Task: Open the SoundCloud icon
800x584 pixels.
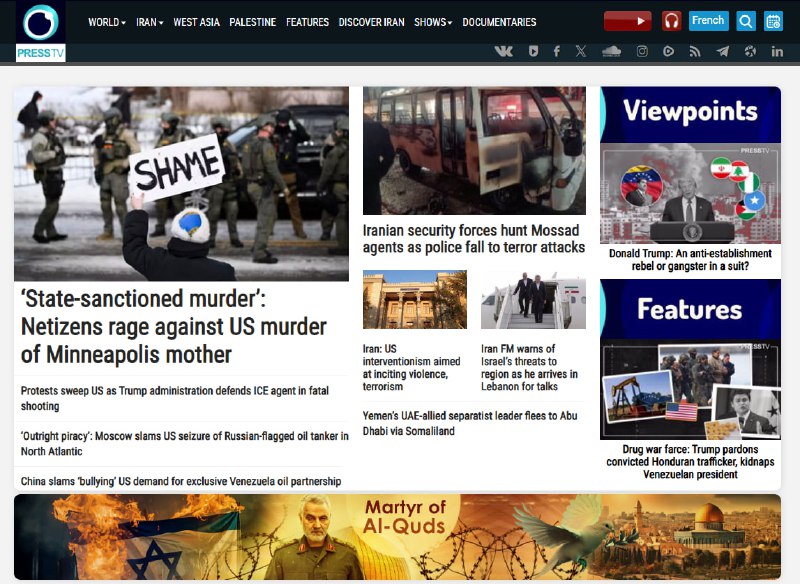Action: coord(612,51)
